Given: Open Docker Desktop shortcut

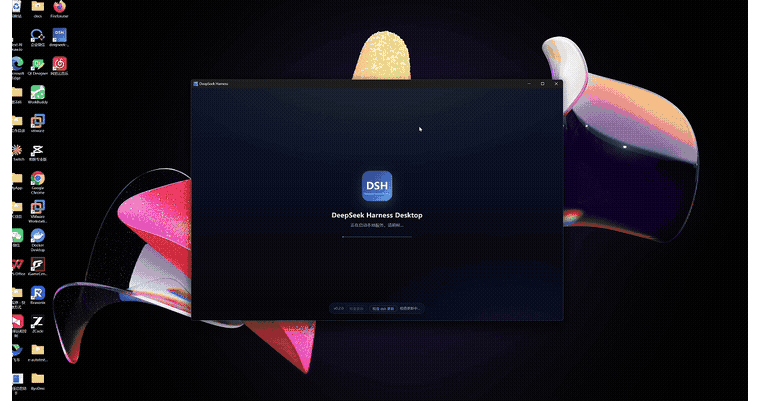Looking at the screenshot, I should (x=38, y=240).
